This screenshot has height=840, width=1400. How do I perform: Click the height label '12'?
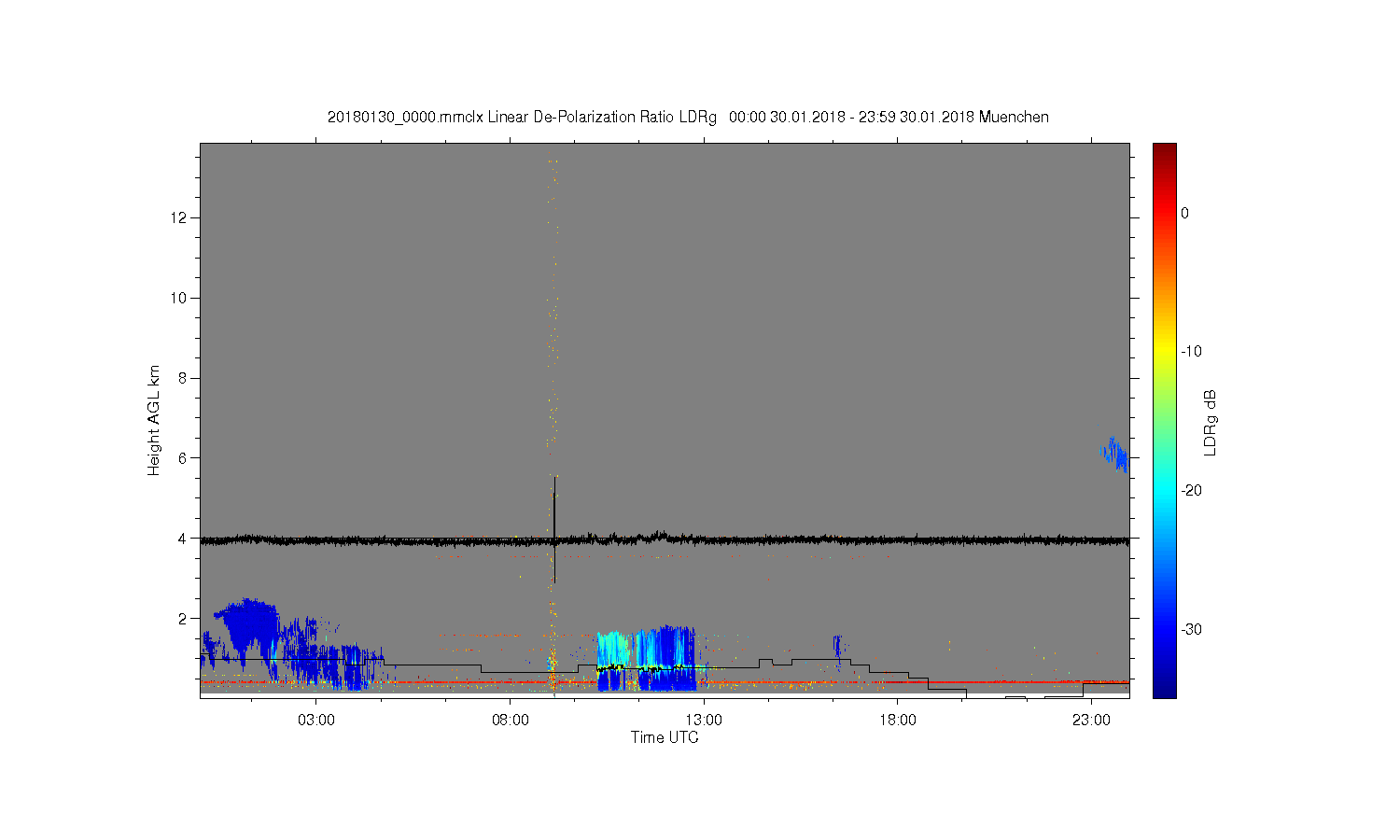click(x=179, y=217)
